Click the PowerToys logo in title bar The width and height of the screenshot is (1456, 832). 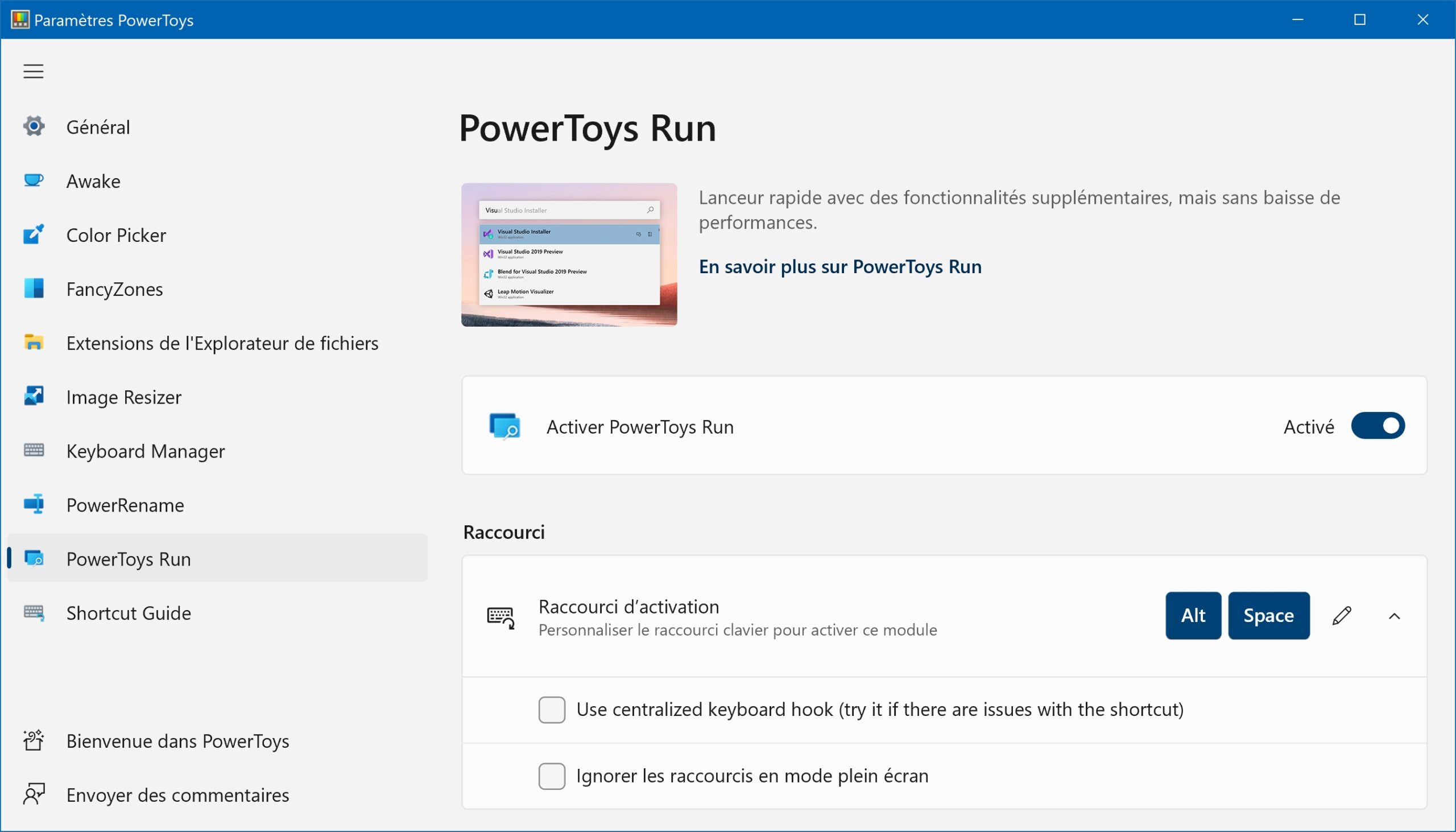(20, 19)
